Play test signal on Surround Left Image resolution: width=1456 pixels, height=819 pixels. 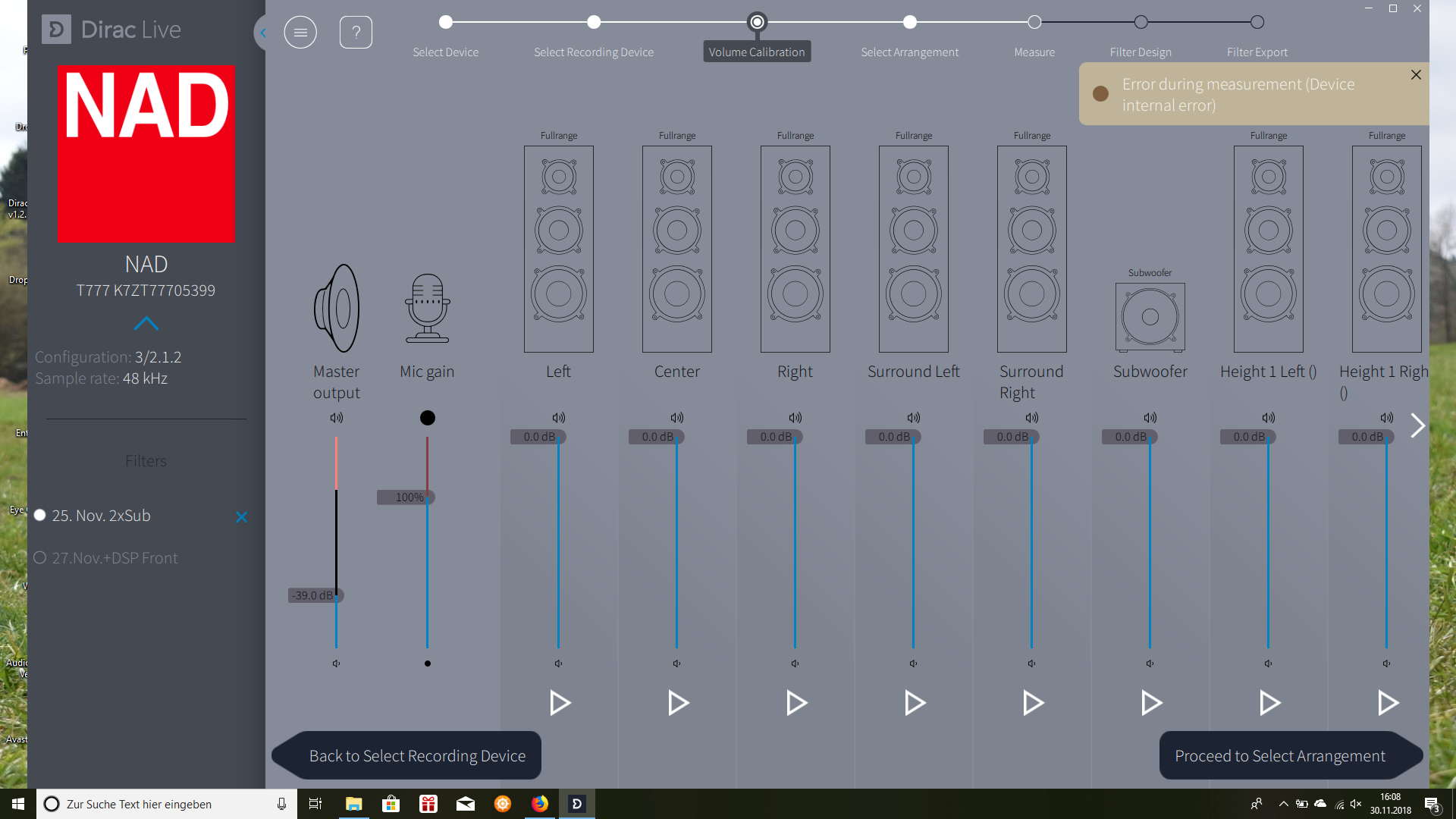(915, 703)
